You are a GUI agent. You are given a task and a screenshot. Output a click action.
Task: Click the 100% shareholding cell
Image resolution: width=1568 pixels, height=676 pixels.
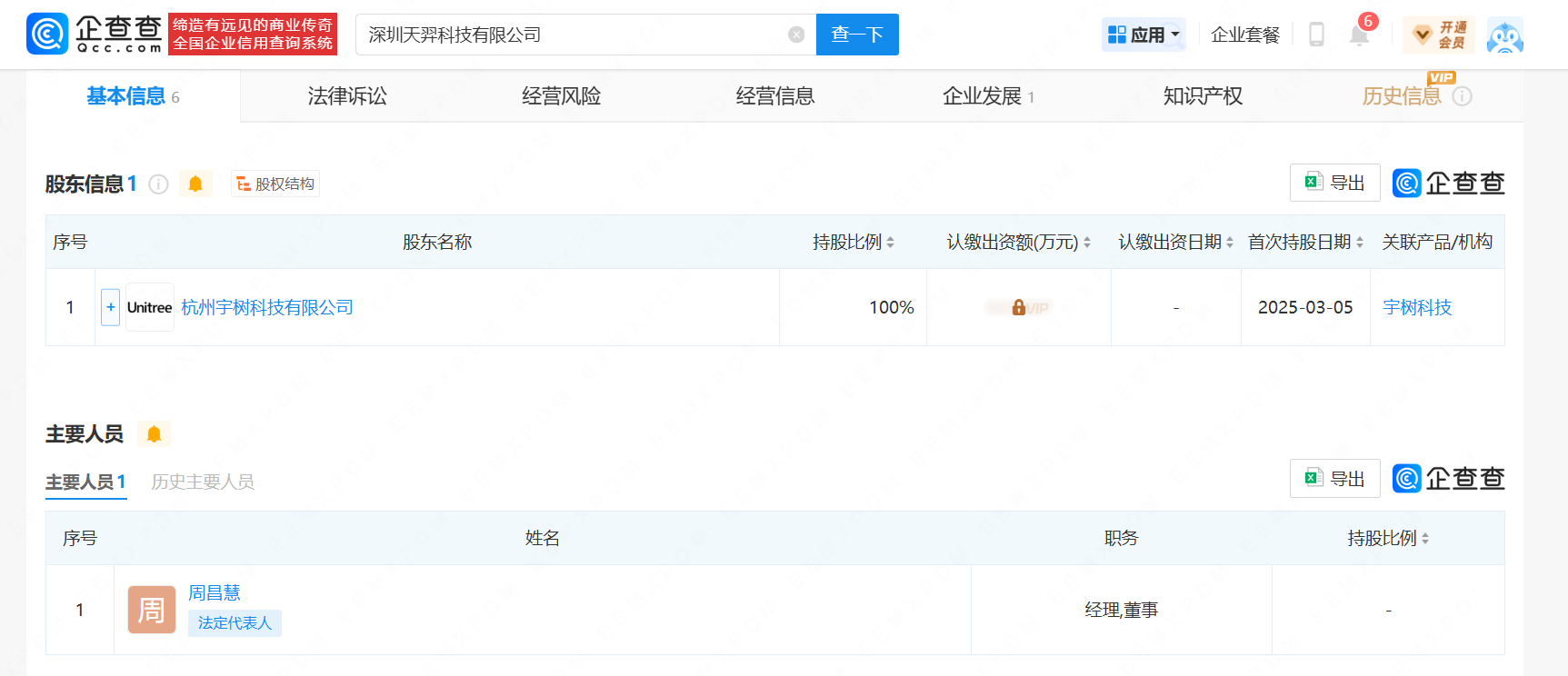(x=853, y=308)
